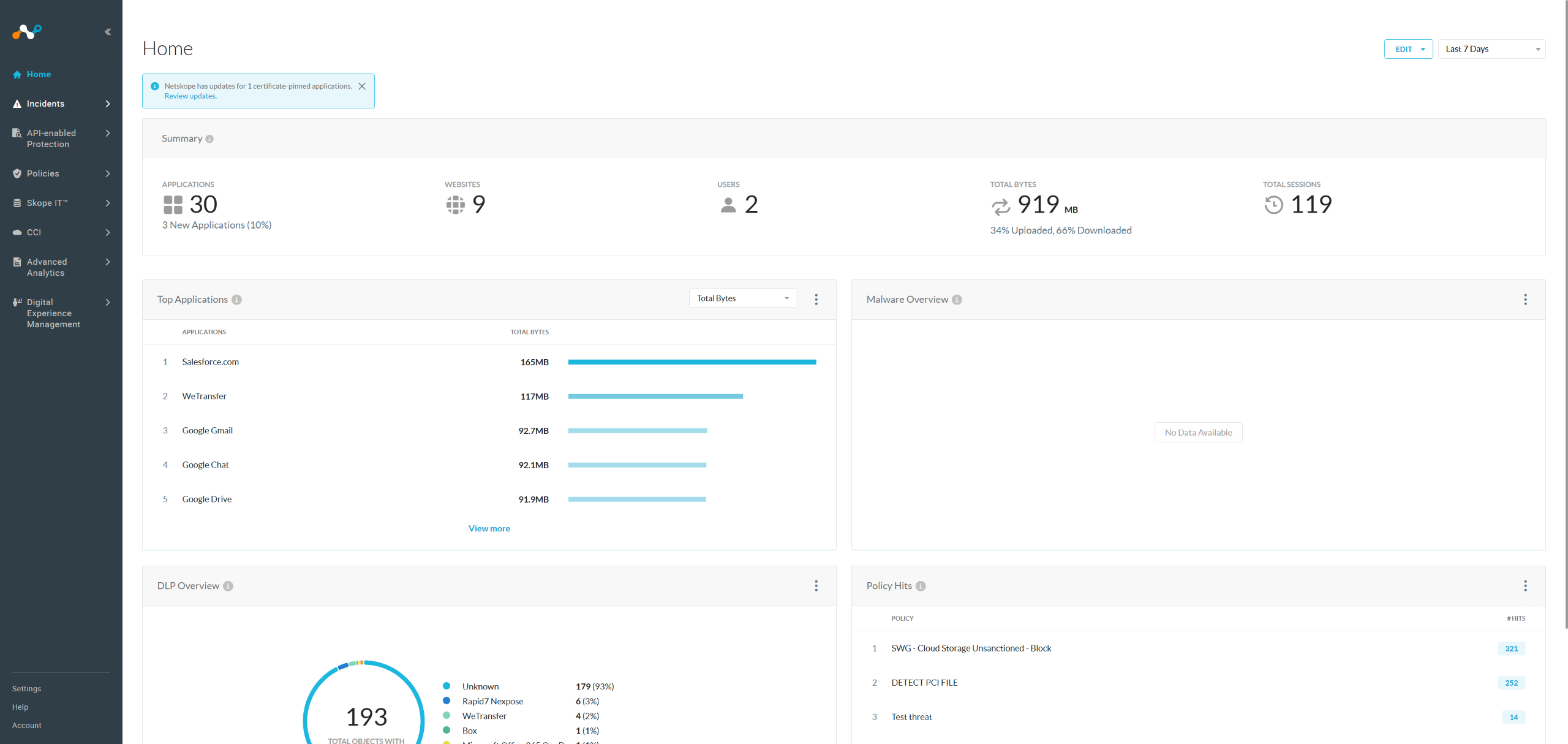Click the Policy Hits info icon
The width and height of the screenshot is (1568, 744).
(x=921, y=586)
